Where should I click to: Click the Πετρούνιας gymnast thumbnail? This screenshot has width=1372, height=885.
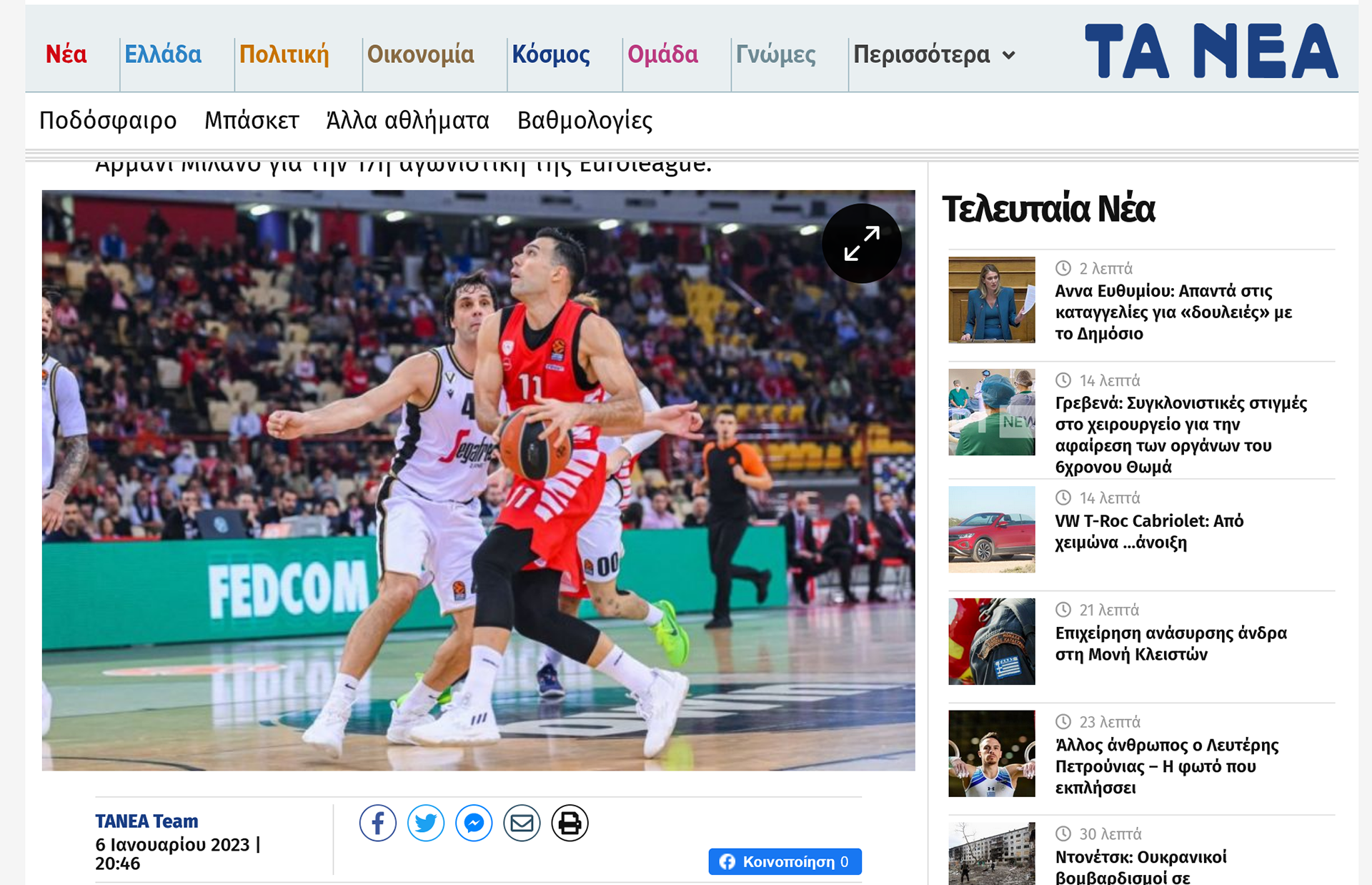pyautogui.click(x=991, y=753)
